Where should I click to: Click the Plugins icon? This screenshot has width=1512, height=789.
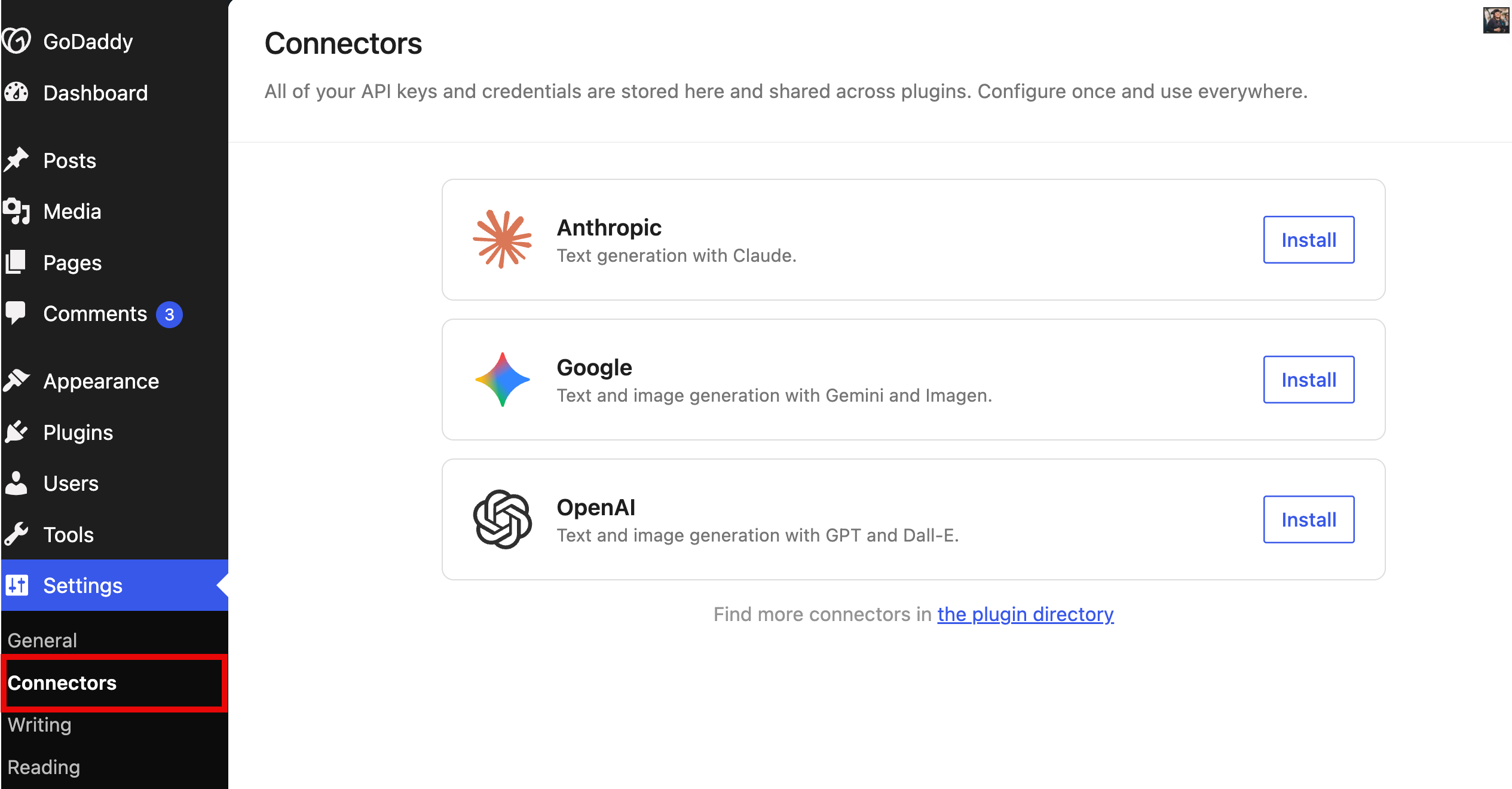(x=17, y=432)
